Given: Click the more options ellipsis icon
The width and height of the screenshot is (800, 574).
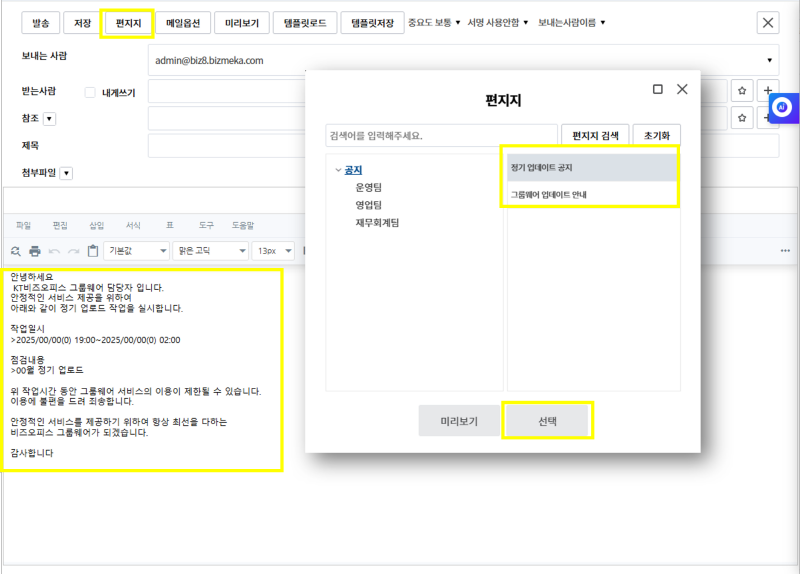Looking at the screenshot, I should coord(785,251).
